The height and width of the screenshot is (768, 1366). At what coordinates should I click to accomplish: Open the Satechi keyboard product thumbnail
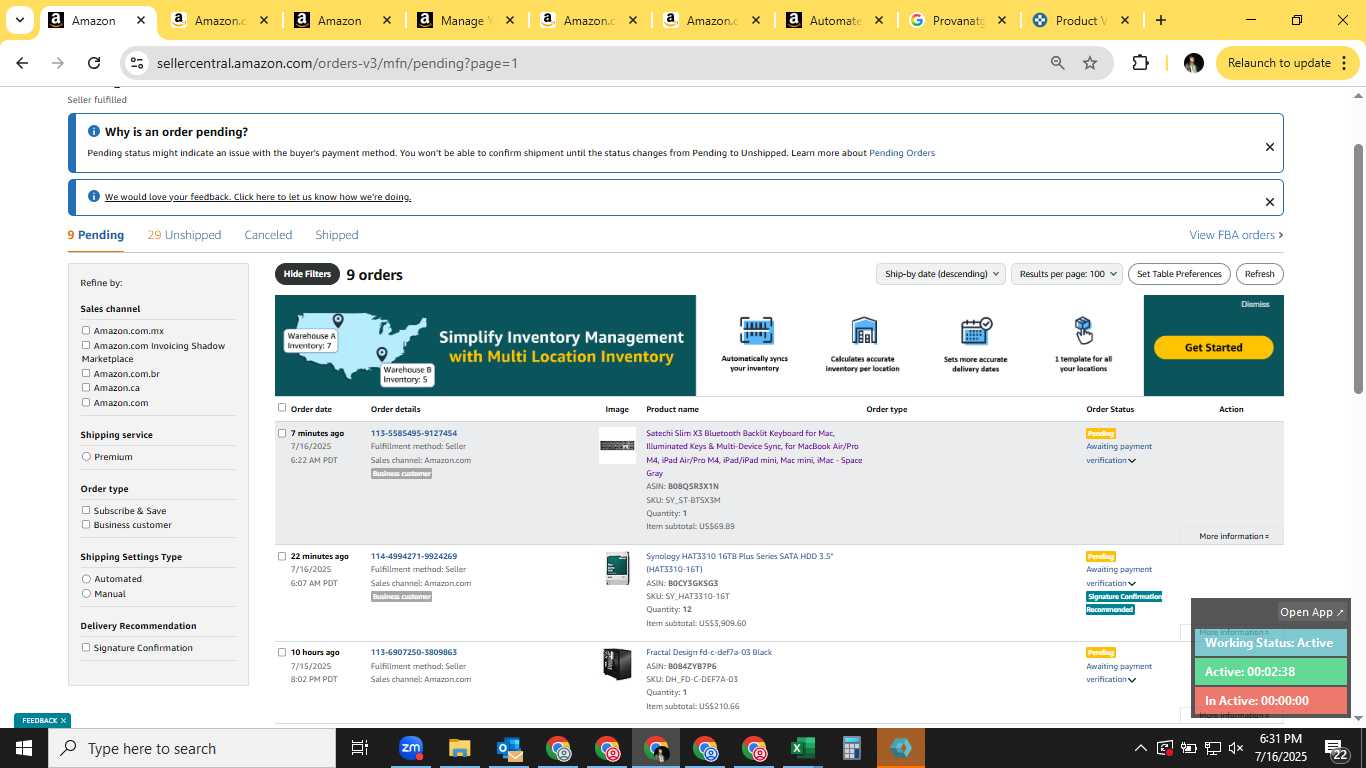617,445
